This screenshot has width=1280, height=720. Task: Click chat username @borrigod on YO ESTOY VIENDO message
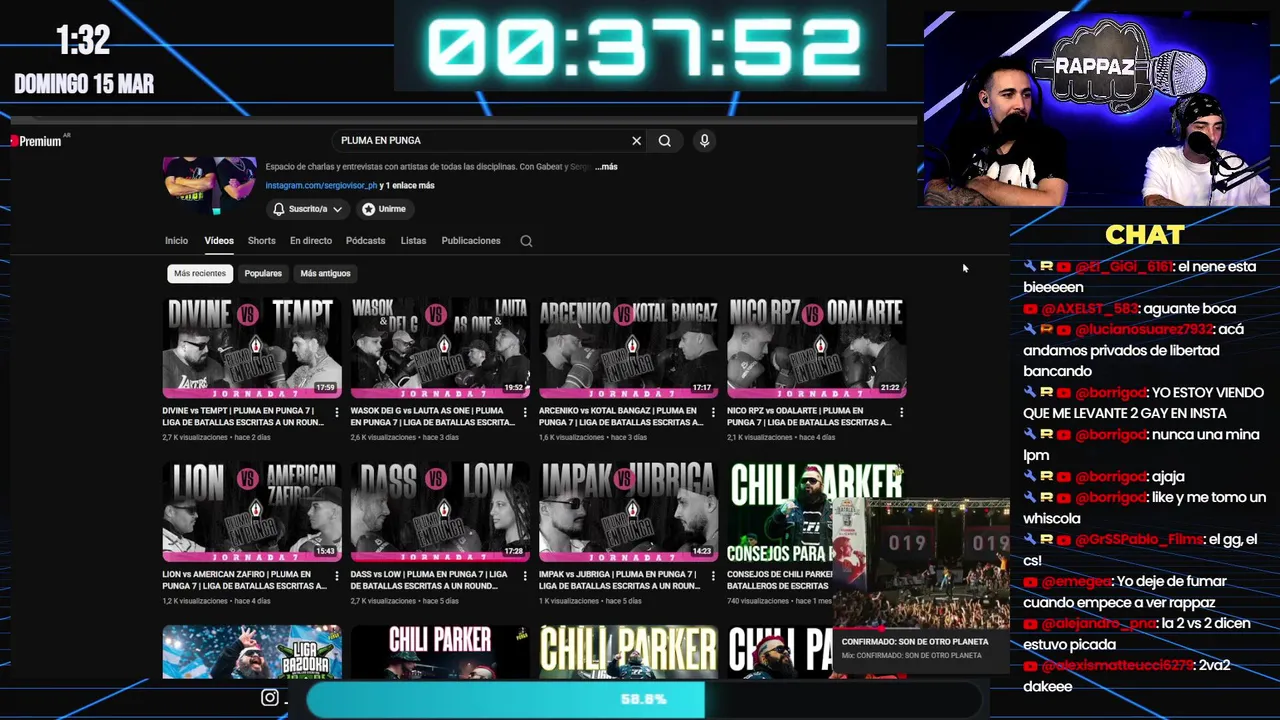[1110, 392]
